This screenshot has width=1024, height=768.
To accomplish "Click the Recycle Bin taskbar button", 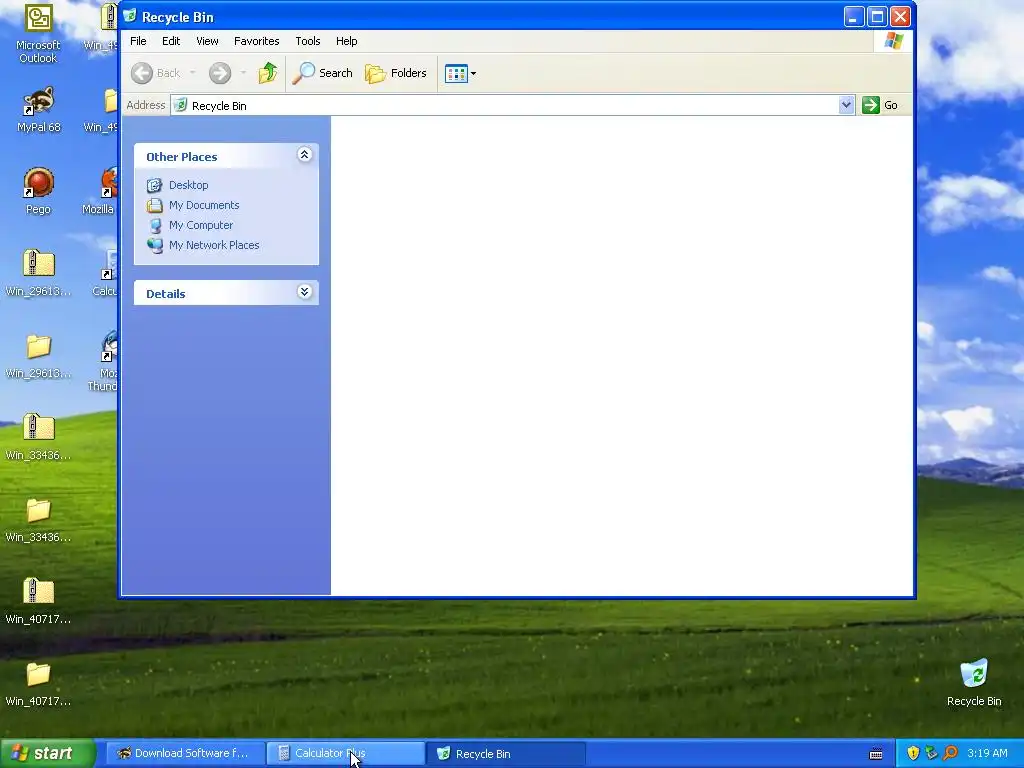I will pos(505,754).
